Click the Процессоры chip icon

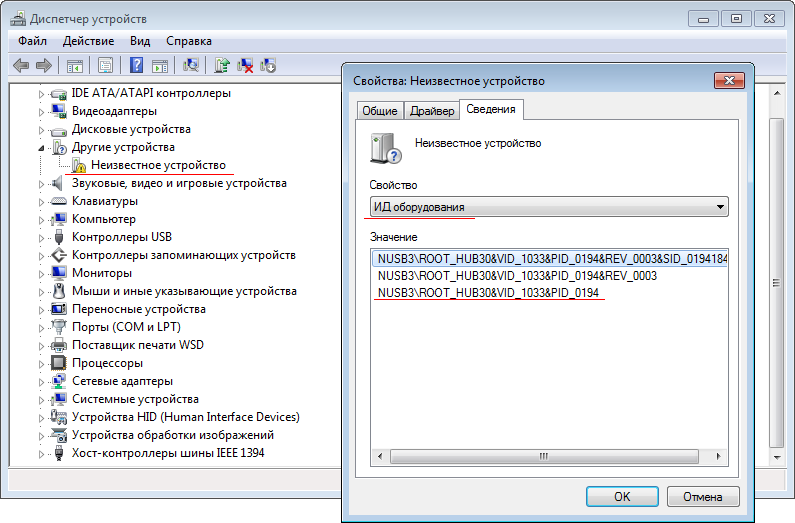click(59, 363)
